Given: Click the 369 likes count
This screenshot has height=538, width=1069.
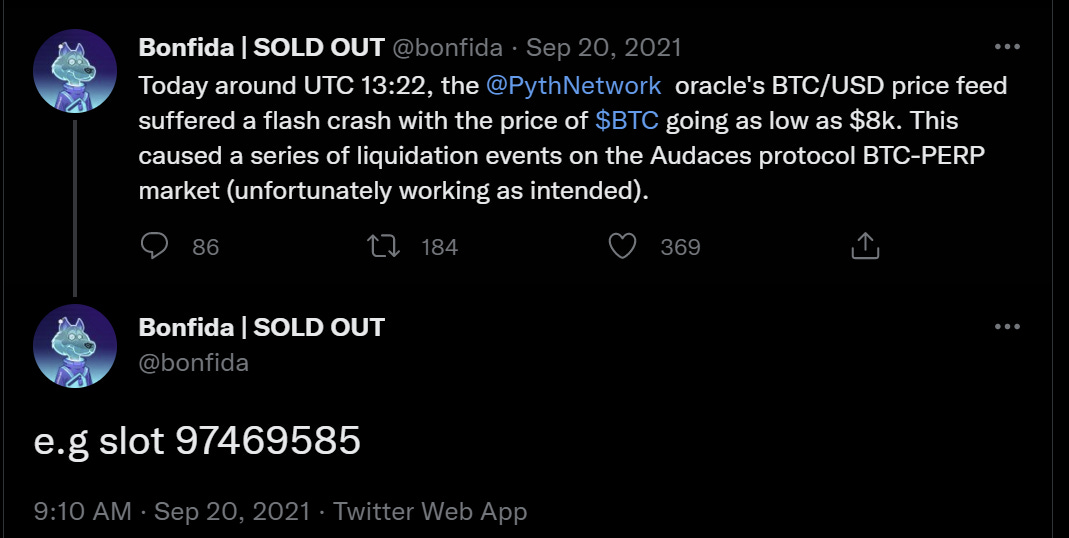Looking at the screenshot, I should point(680,247).
